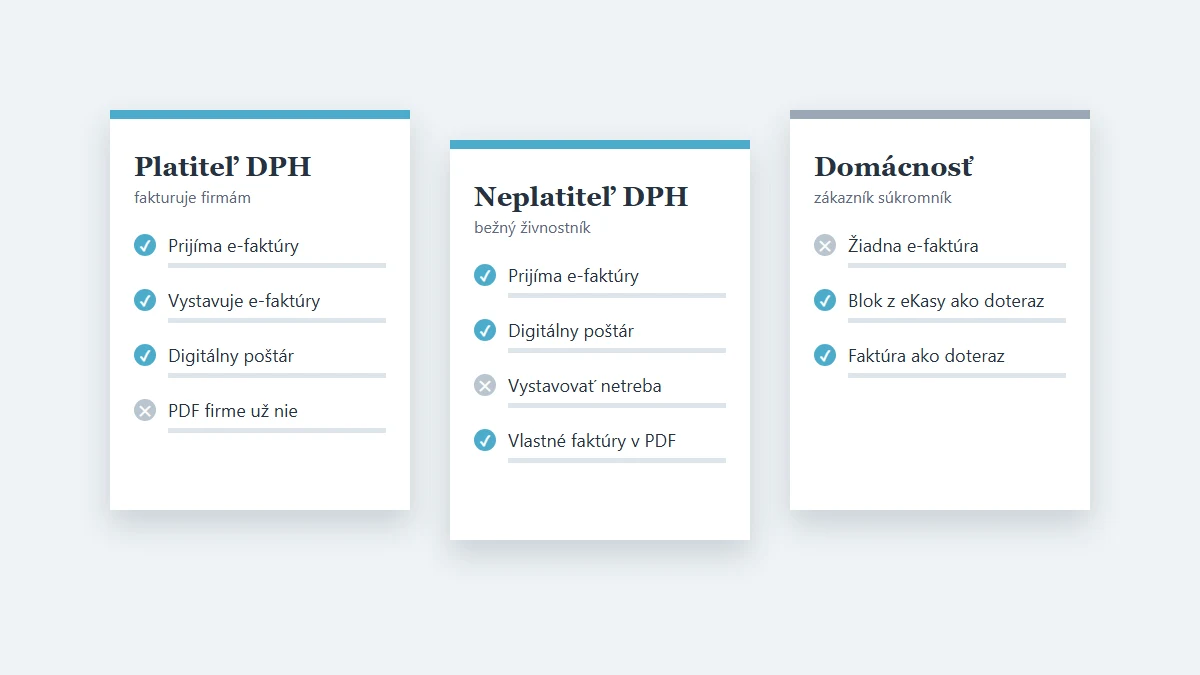Screen dimensions: 1200x675
Task: Click the Blok z eKasy ako doteraz text
Action: (x=946, y=301)
